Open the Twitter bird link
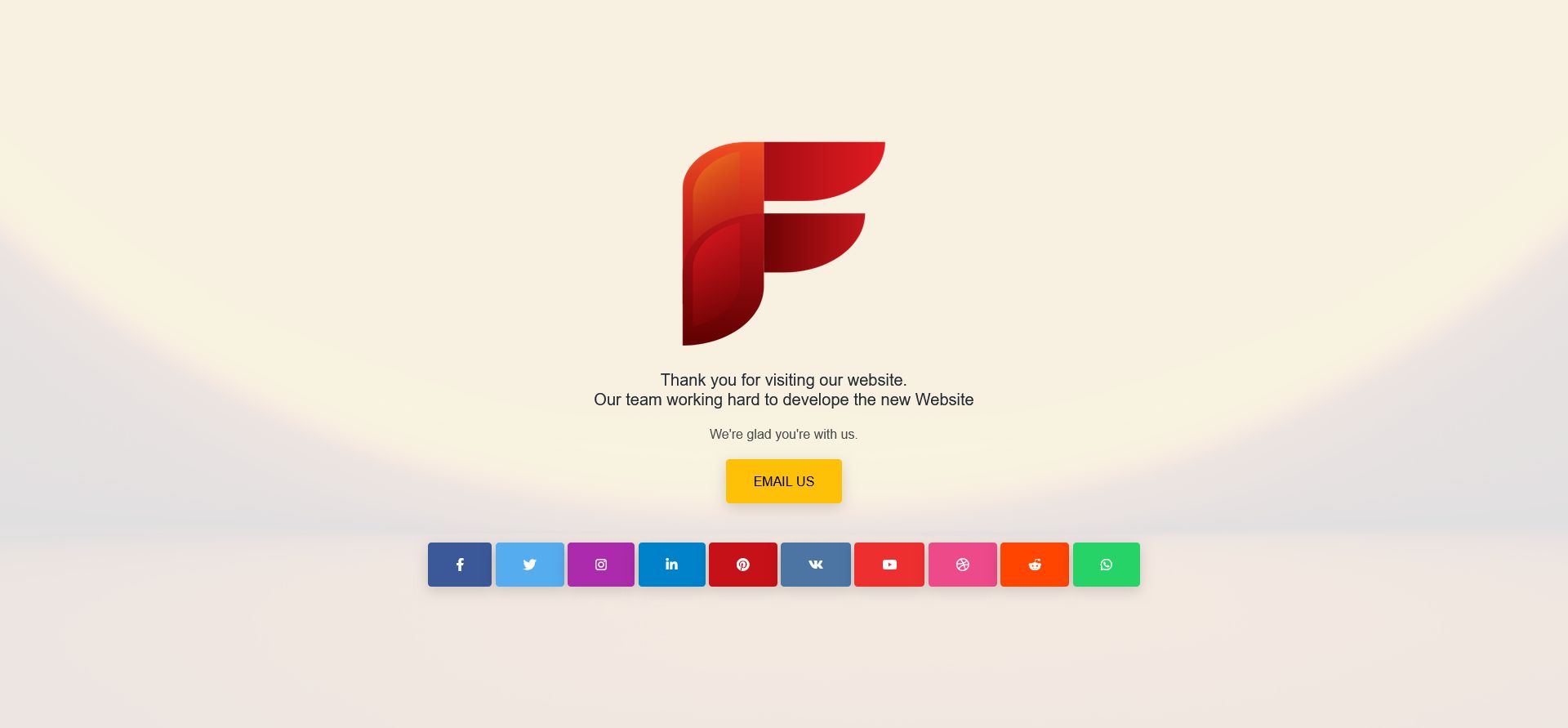The image size is (1568, 728). pyautogui.click(x=530, y=565)
